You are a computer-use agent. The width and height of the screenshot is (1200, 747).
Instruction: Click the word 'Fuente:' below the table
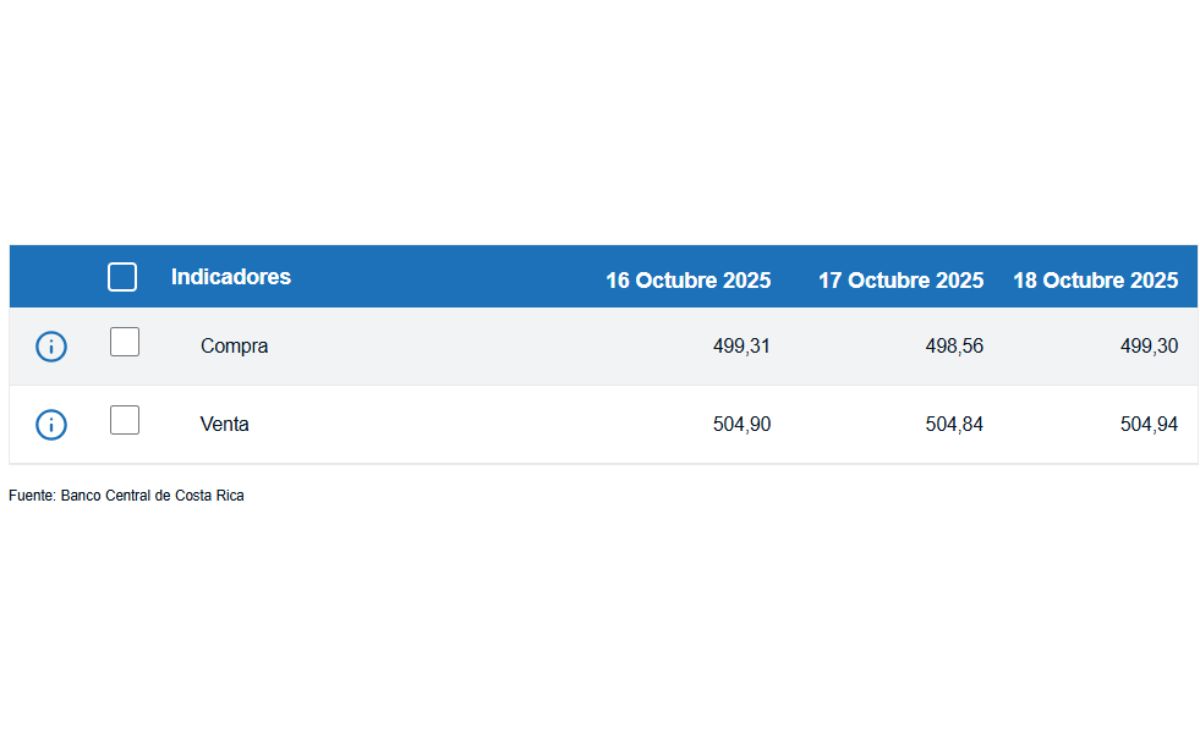pyautogui.click(x=32, y=495)
